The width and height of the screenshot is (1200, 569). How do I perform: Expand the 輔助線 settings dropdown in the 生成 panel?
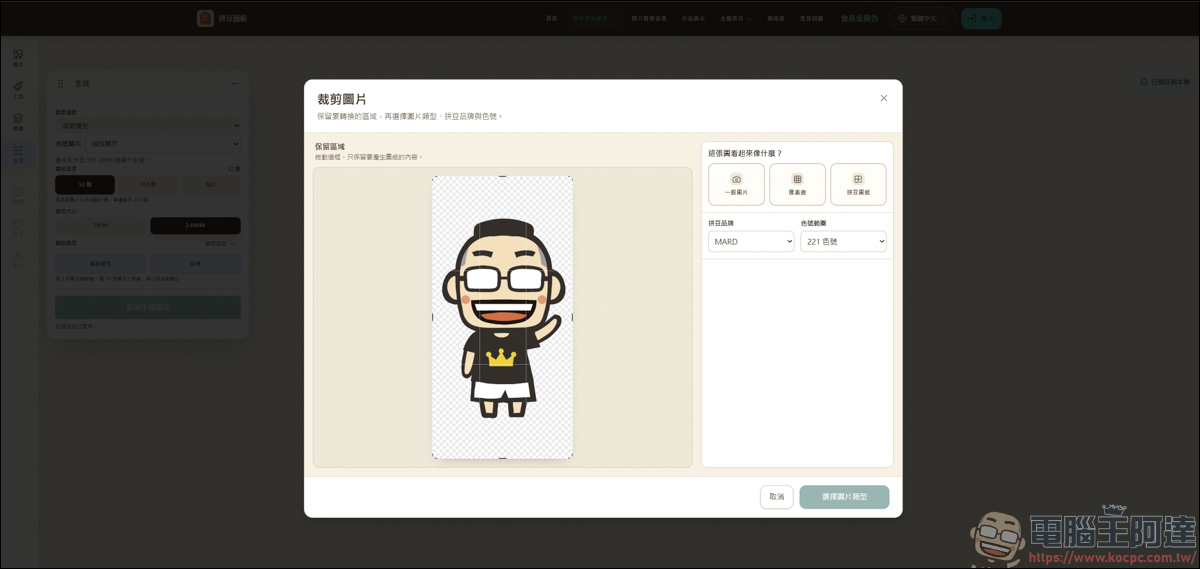(220, 243)
